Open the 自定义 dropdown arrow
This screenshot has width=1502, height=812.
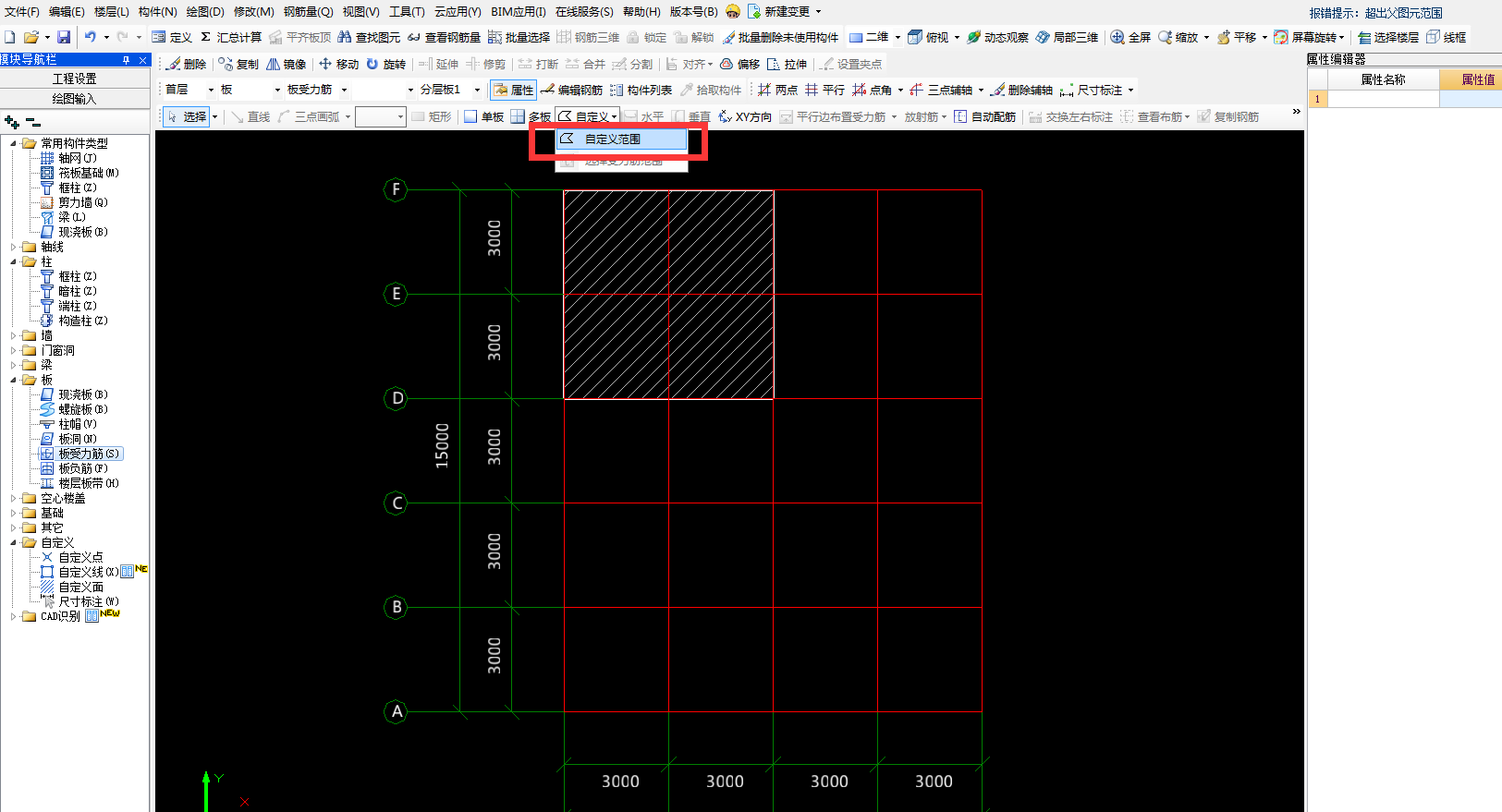click(615, 116)
